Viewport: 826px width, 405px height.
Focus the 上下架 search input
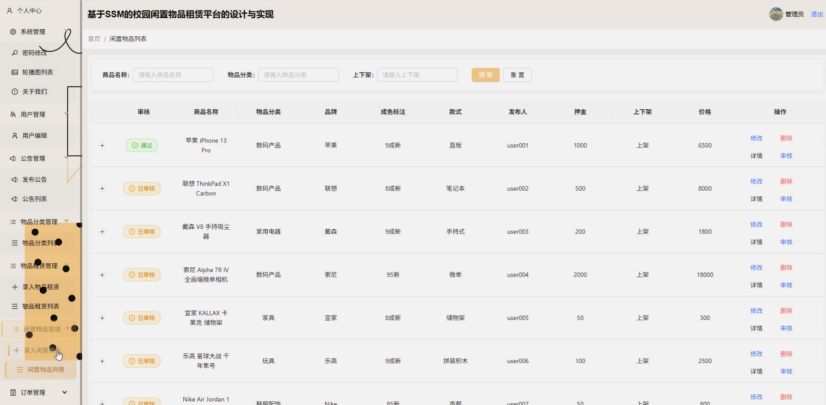click(417, 75)
